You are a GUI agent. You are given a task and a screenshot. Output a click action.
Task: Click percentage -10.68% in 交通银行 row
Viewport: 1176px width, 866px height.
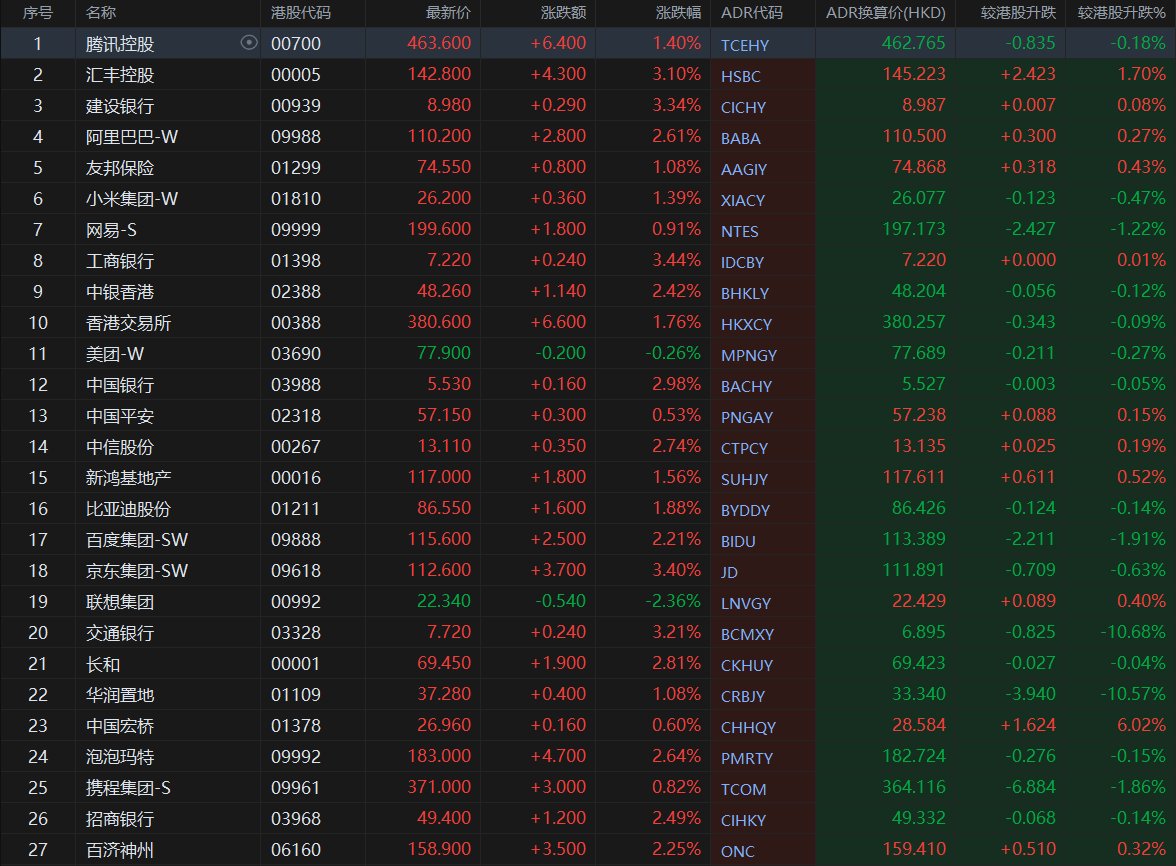tap(1132, 631)
